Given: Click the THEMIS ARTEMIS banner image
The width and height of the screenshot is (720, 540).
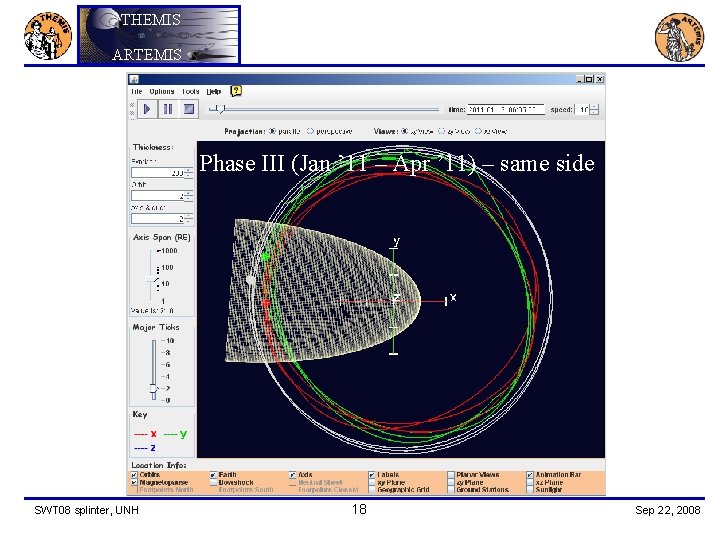Looking at the screenshot, I should coord(159,35).
